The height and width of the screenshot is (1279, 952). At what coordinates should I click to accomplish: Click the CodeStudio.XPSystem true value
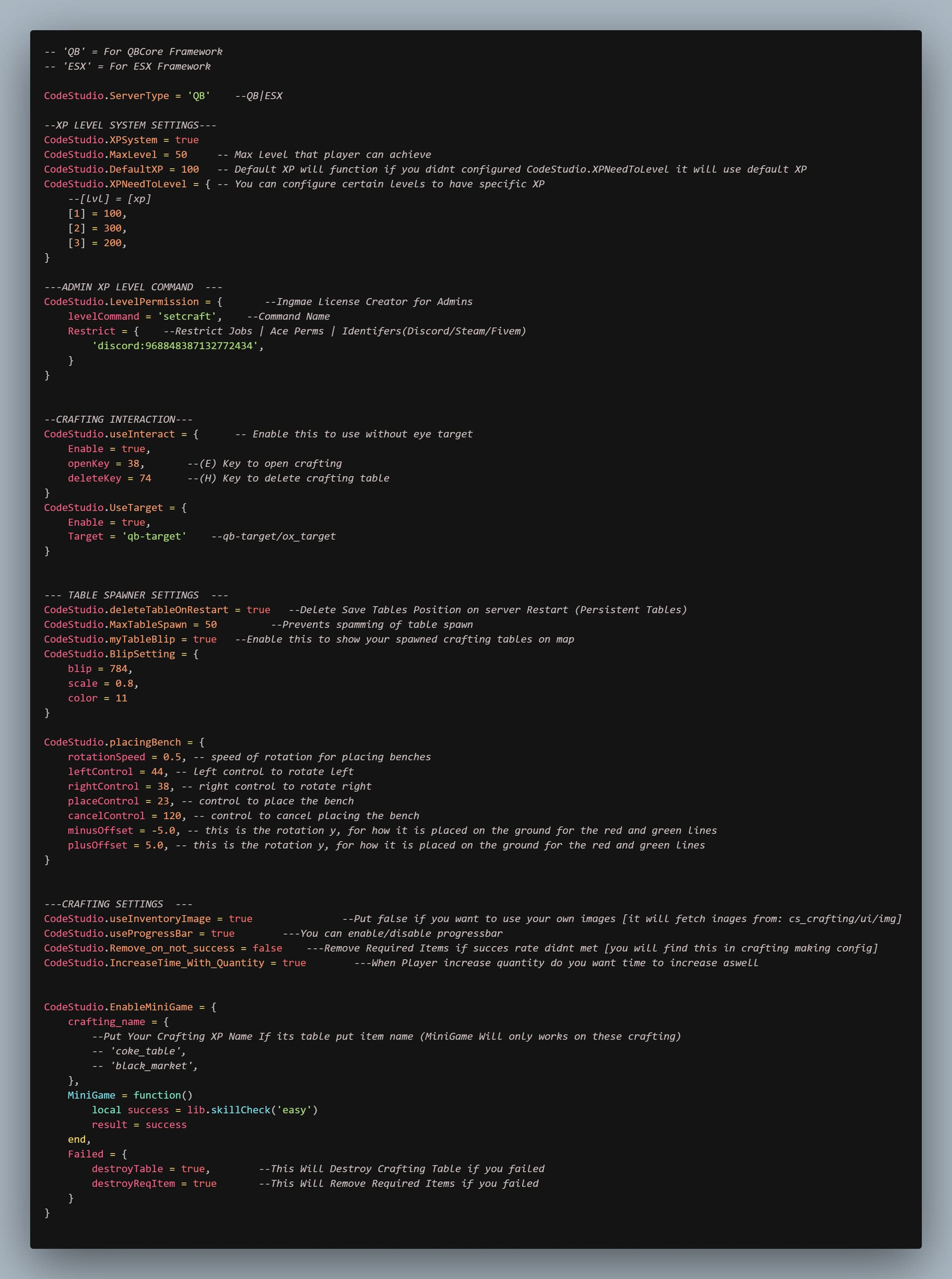(x=187, y=140)
